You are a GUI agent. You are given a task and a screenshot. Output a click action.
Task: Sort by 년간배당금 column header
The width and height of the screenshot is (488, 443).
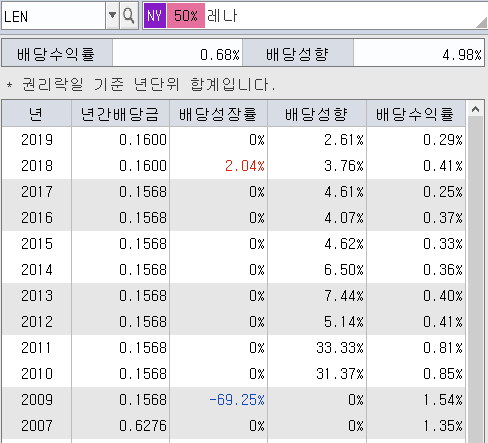(x=120, y=114)
